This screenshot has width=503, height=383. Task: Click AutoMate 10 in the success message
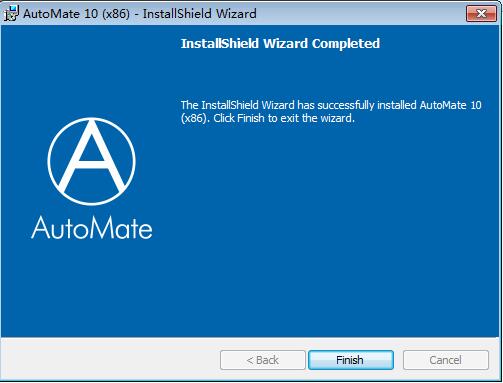[450, 105]
